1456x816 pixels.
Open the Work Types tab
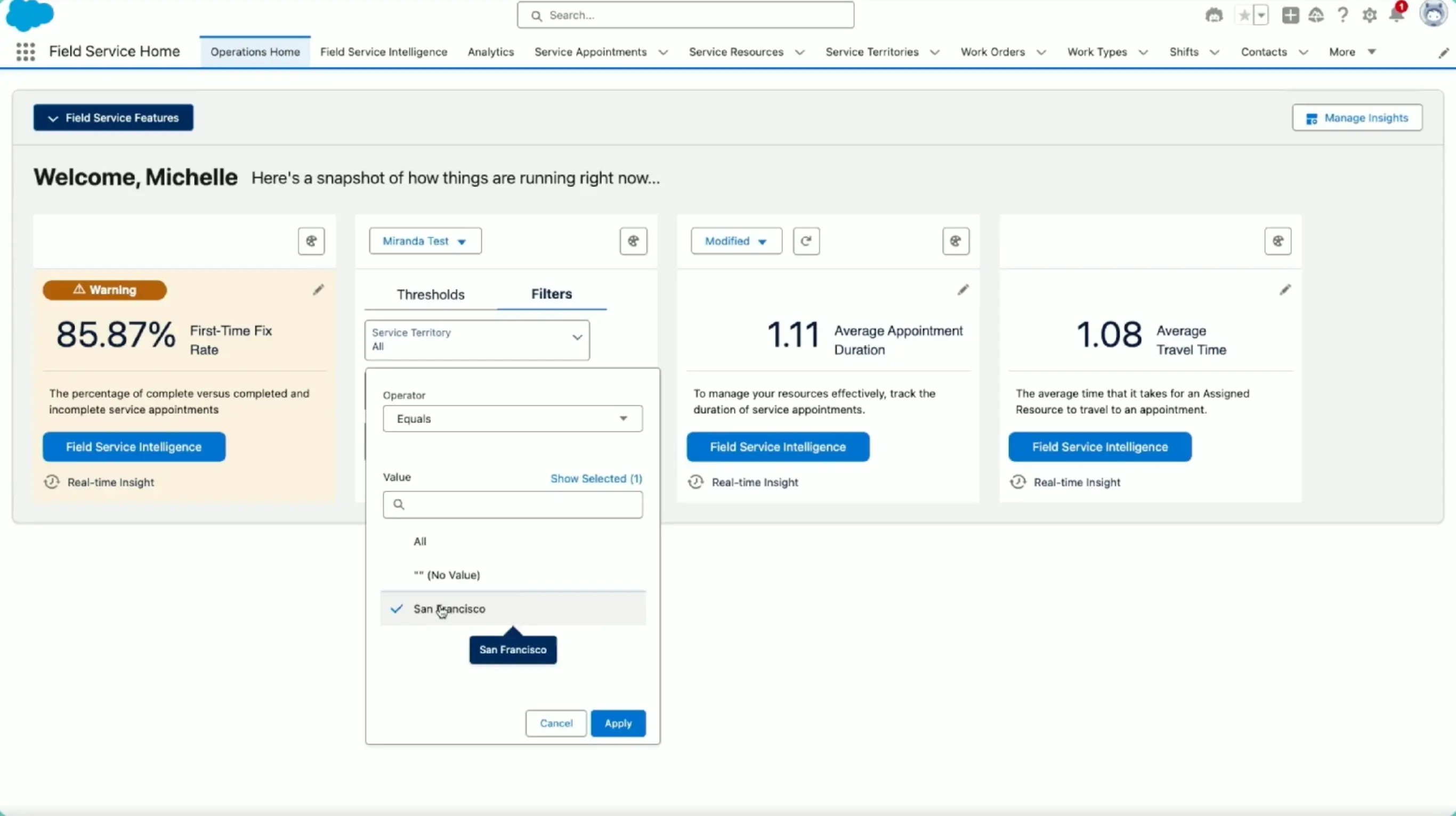coord(1096,52)
